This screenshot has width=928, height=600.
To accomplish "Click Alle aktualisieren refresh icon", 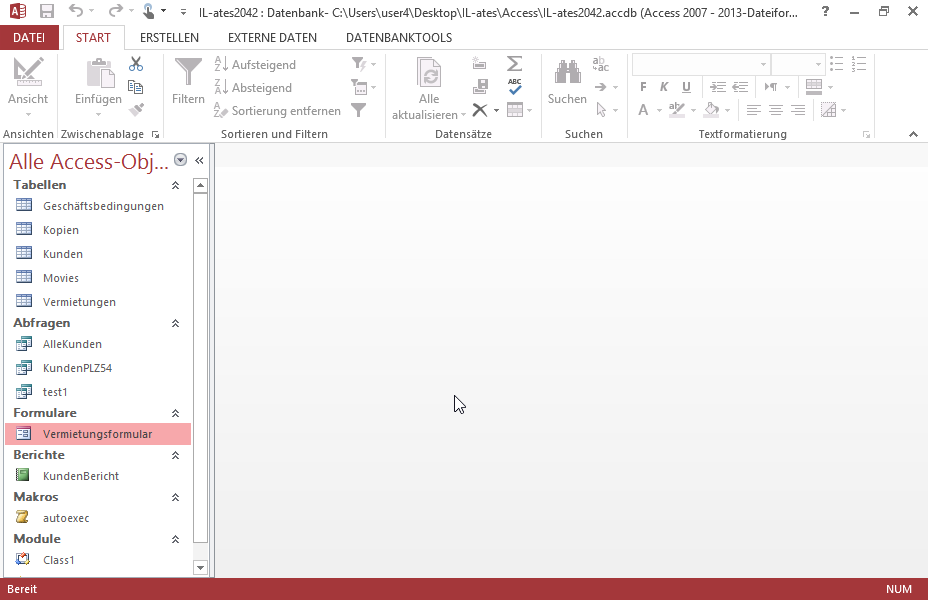I will [x=429, y=73].
